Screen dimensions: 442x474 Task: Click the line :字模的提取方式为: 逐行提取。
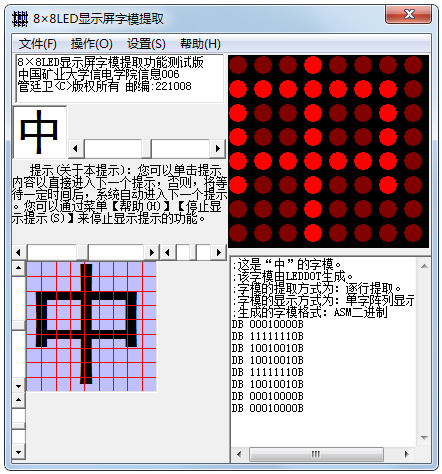click(x=317, y=289)
